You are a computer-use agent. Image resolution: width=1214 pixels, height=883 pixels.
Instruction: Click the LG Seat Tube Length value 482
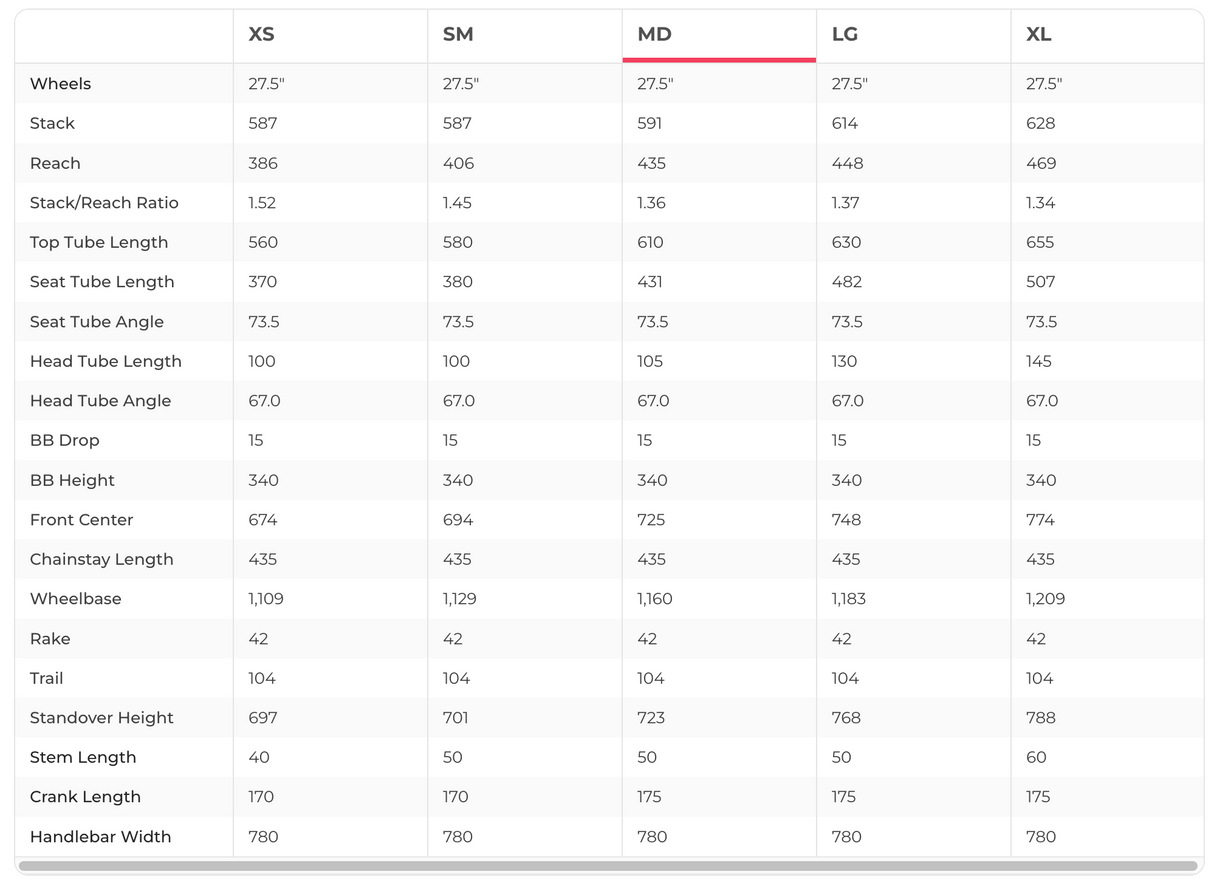(x=846, y=282)
